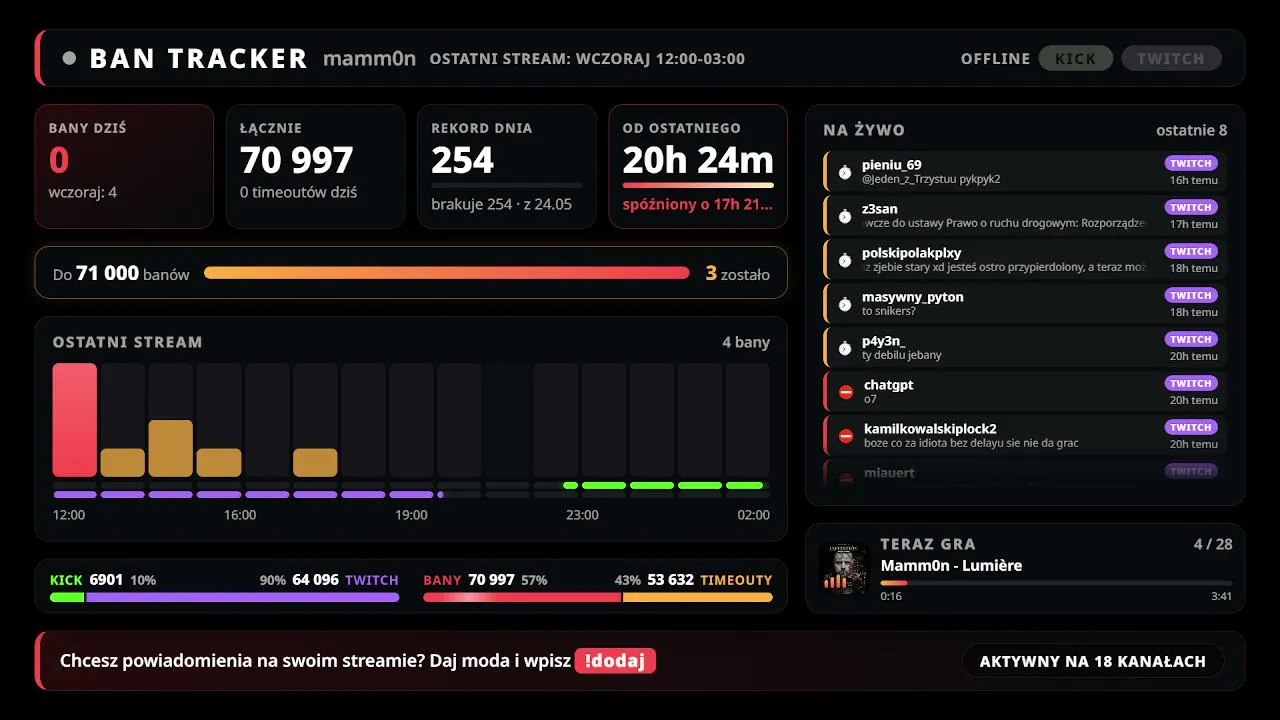Click the '3 zostało' remaining count
The image size is (1280, 720).
(737, 273)
